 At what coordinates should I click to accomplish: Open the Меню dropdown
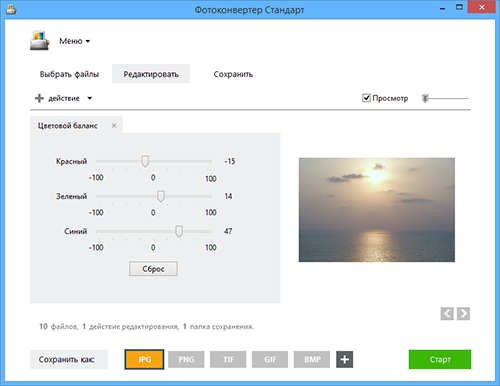75,41
